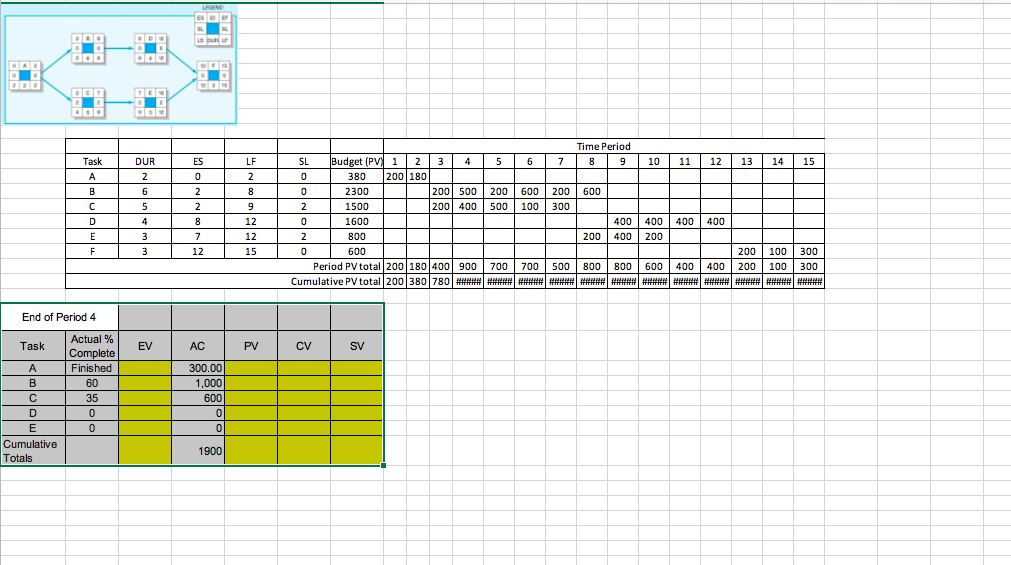The width and height of the screenshot is (1011, 565).
Task: Select the "Actual % Complete" header cell
Action: click(x=92, y=346)
